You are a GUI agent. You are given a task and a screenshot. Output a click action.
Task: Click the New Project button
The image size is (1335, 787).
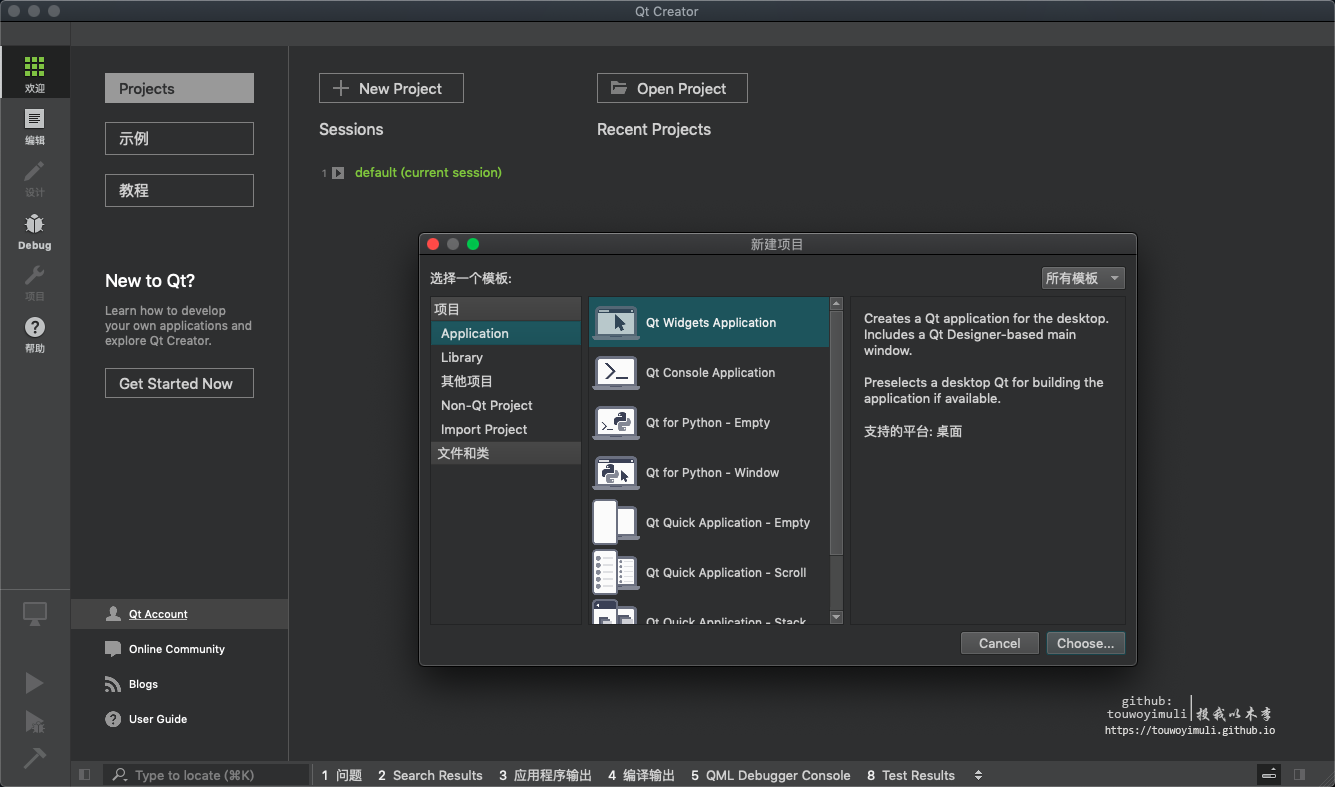pyautogui.click(x=391, y=88)
